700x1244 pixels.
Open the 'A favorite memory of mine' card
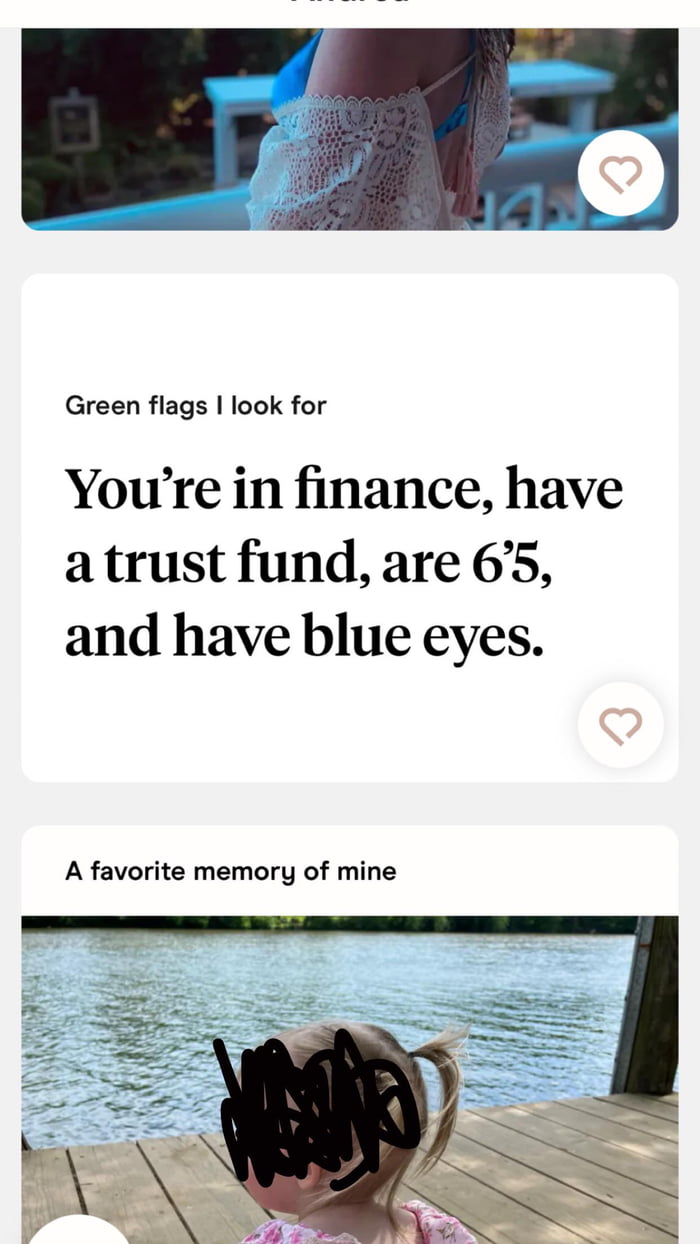point(230,870)
